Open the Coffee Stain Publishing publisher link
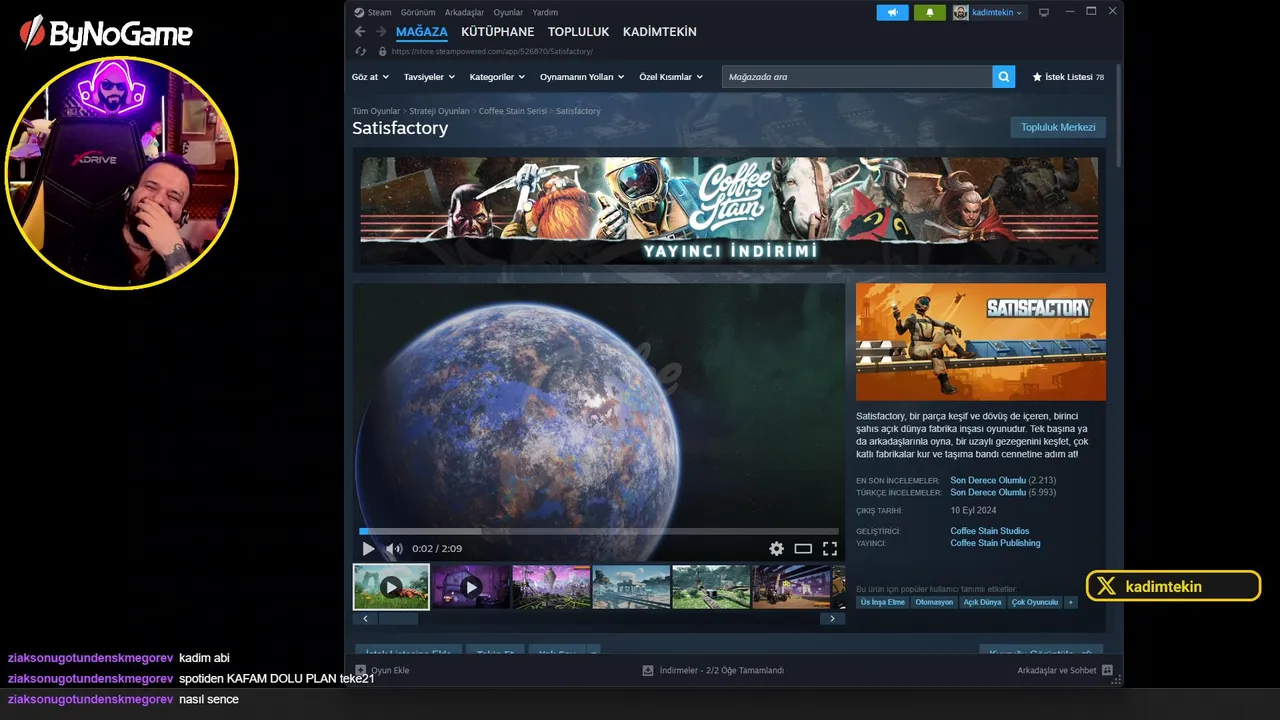The image size is (1280, 720). 995,543
